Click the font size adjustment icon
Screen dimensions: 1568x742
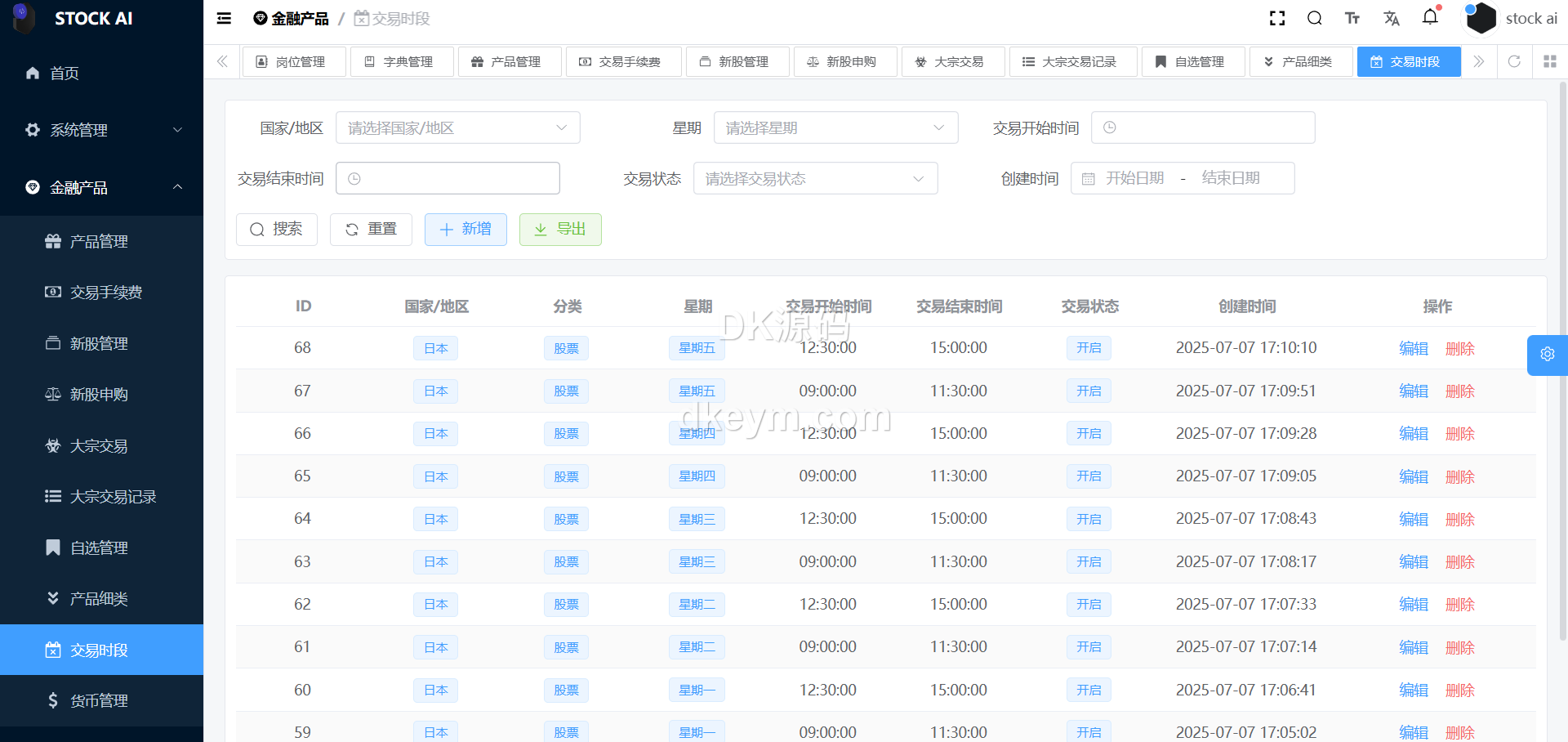1352,18
